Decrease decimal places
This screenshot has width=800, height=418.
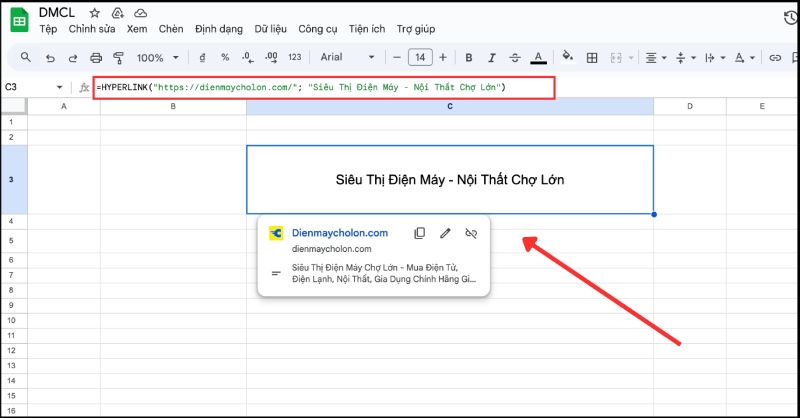pos(248,58)
